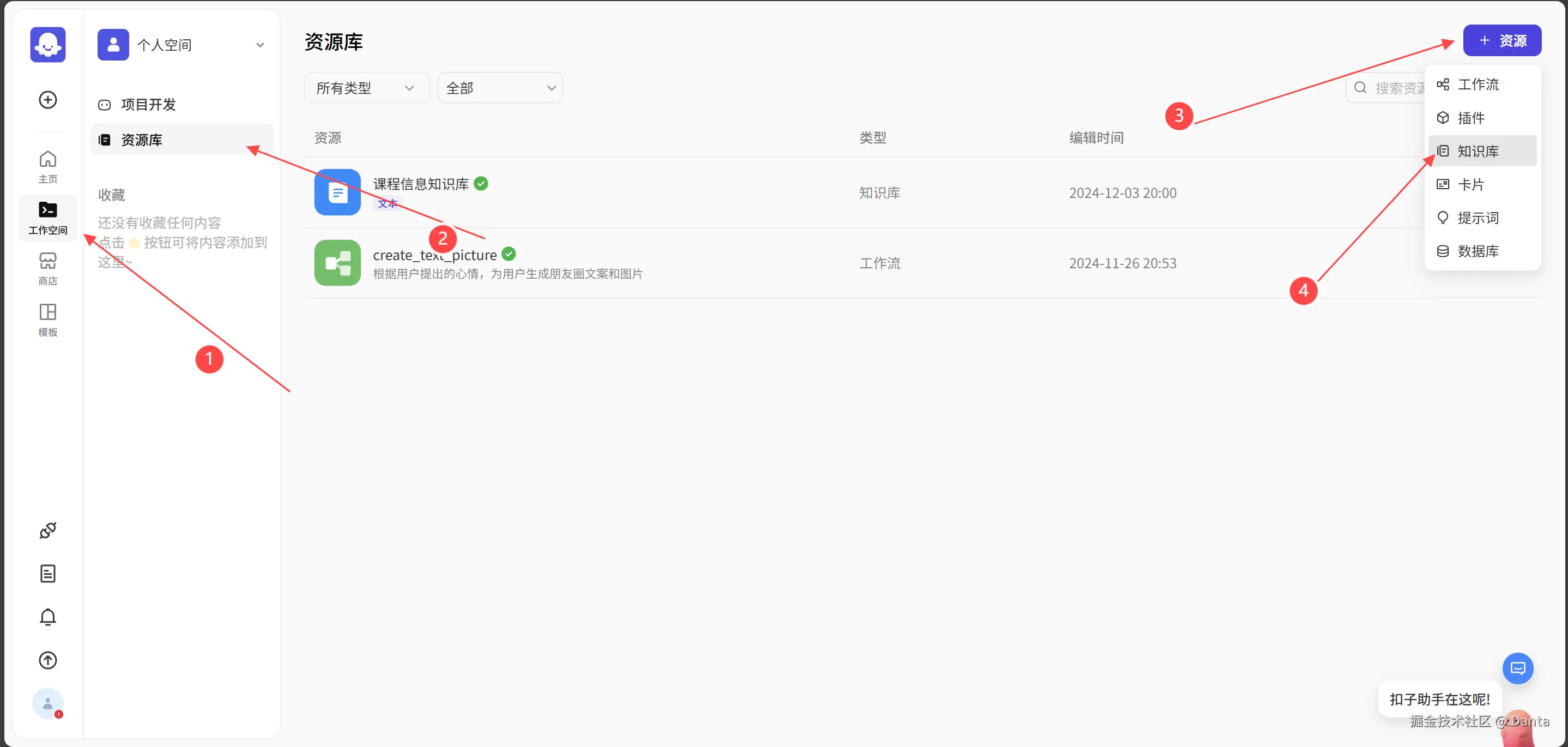
Task: Open the 全部 filter dropdown
Action: click(x=499, y=87)
